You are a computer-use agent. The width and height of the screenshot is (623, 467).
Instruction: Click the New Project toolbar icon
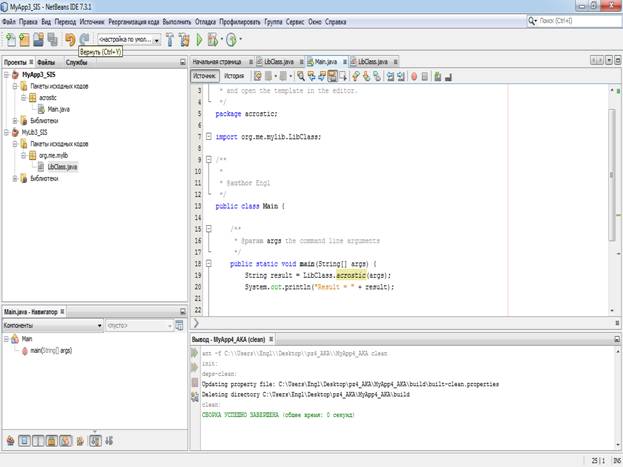click(x=24, y=39)
